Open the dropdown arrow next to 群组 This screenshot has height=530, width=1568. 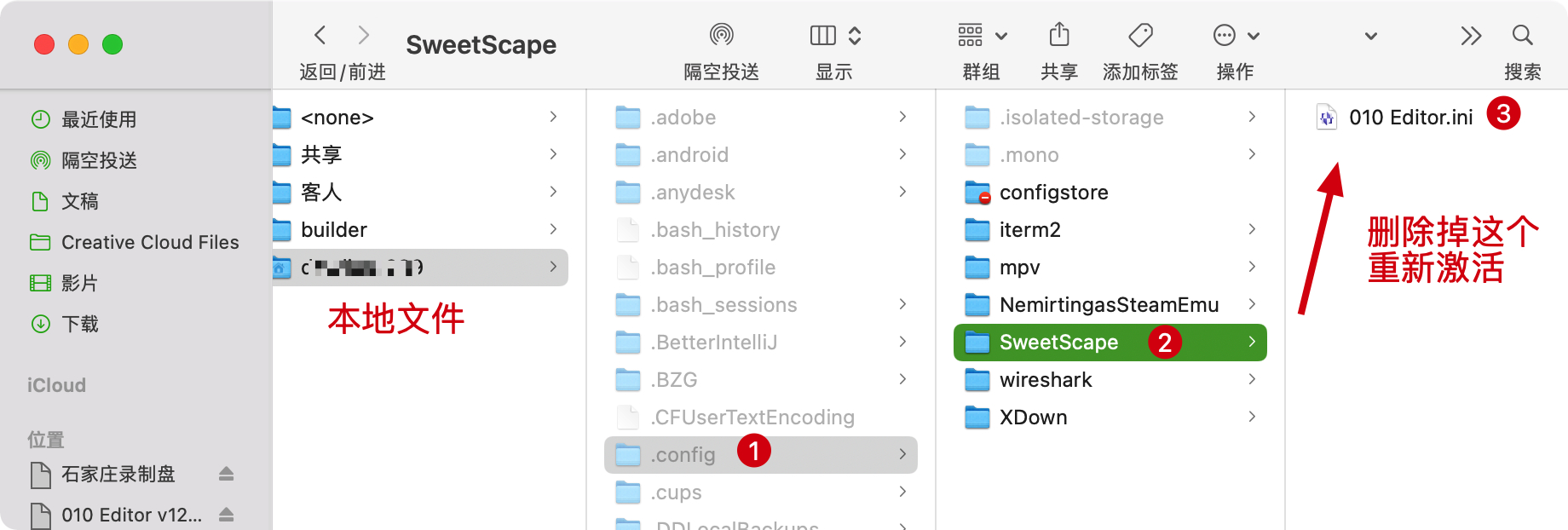click(1001, 36)
